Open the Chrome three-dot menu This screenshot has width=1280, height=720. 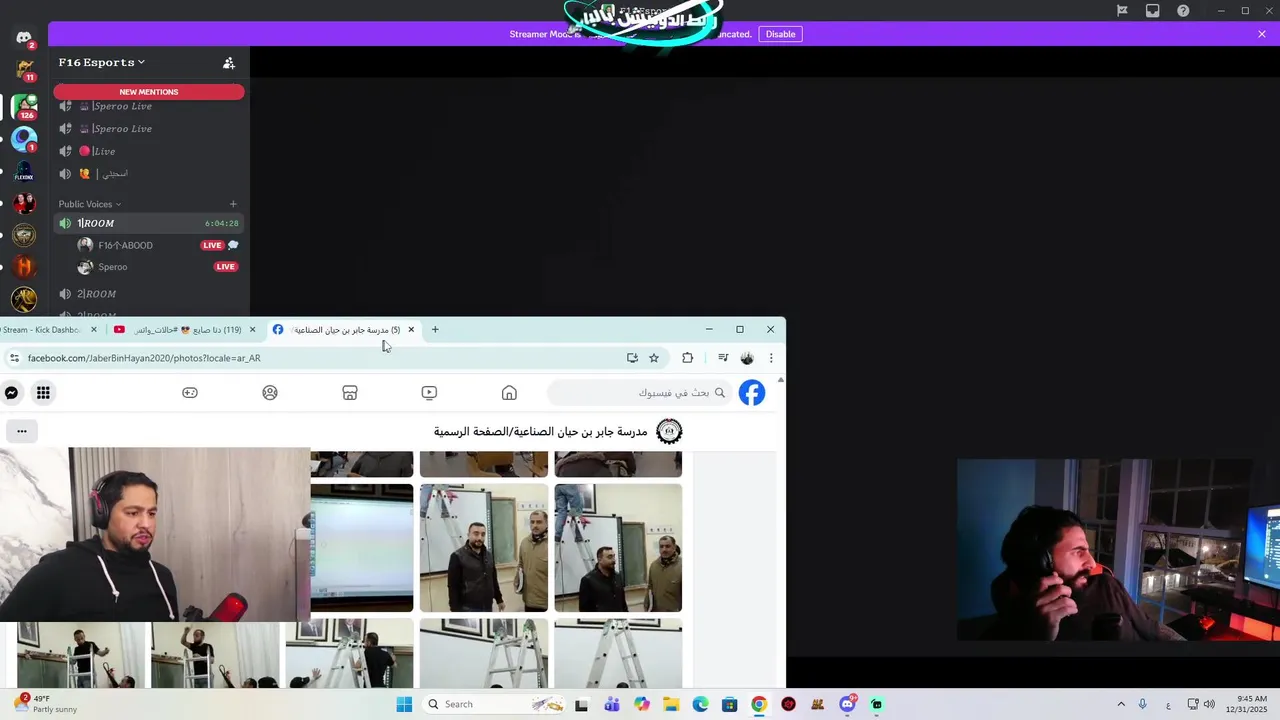771,358
